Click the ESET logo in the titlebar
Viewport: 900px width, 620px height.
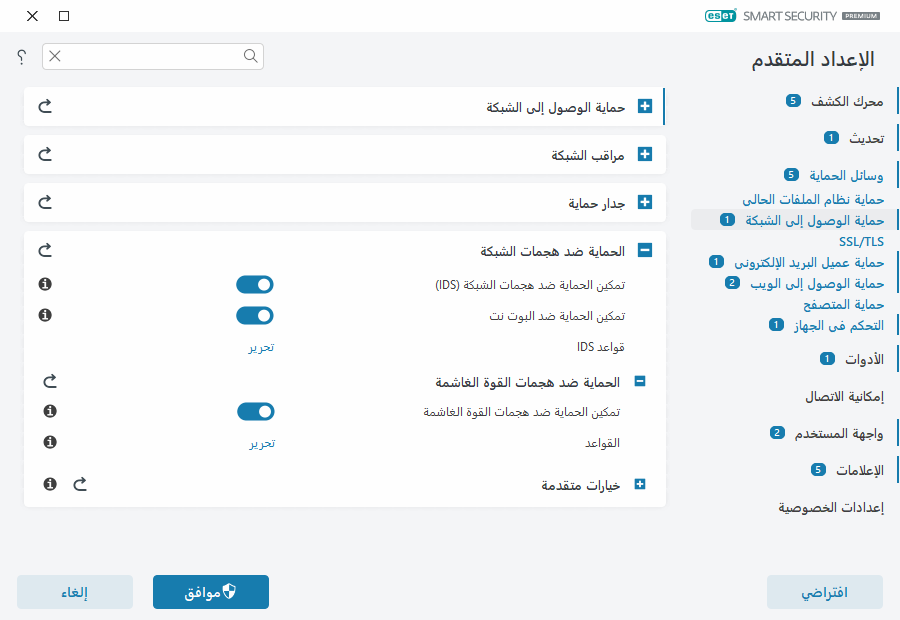point(716,16)
